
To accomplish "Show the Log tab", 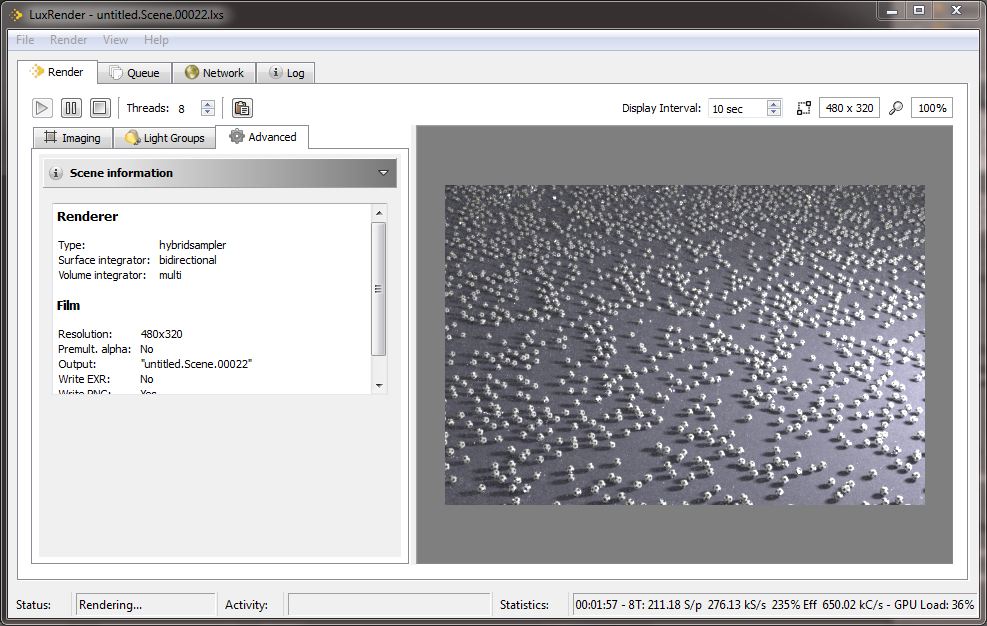I will (x=286, y=73).
